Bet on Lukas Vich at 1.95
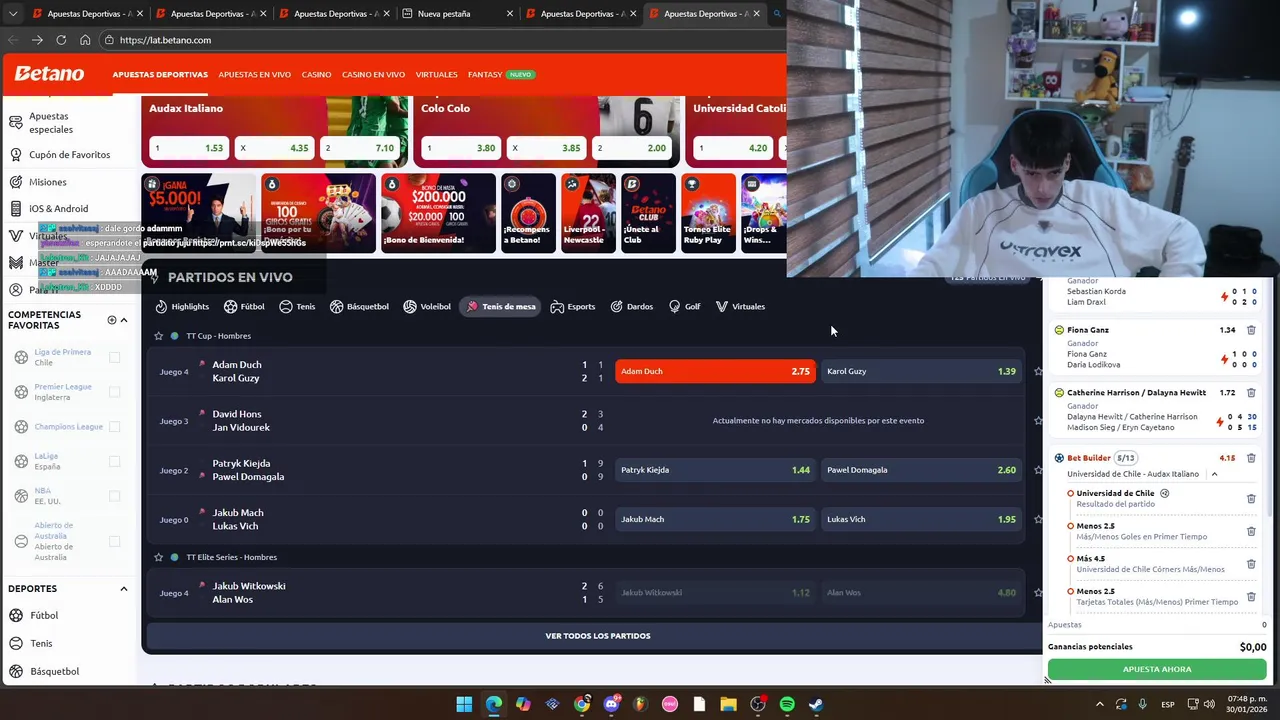Screen dimensions: 1280x720 coord(921,519)
